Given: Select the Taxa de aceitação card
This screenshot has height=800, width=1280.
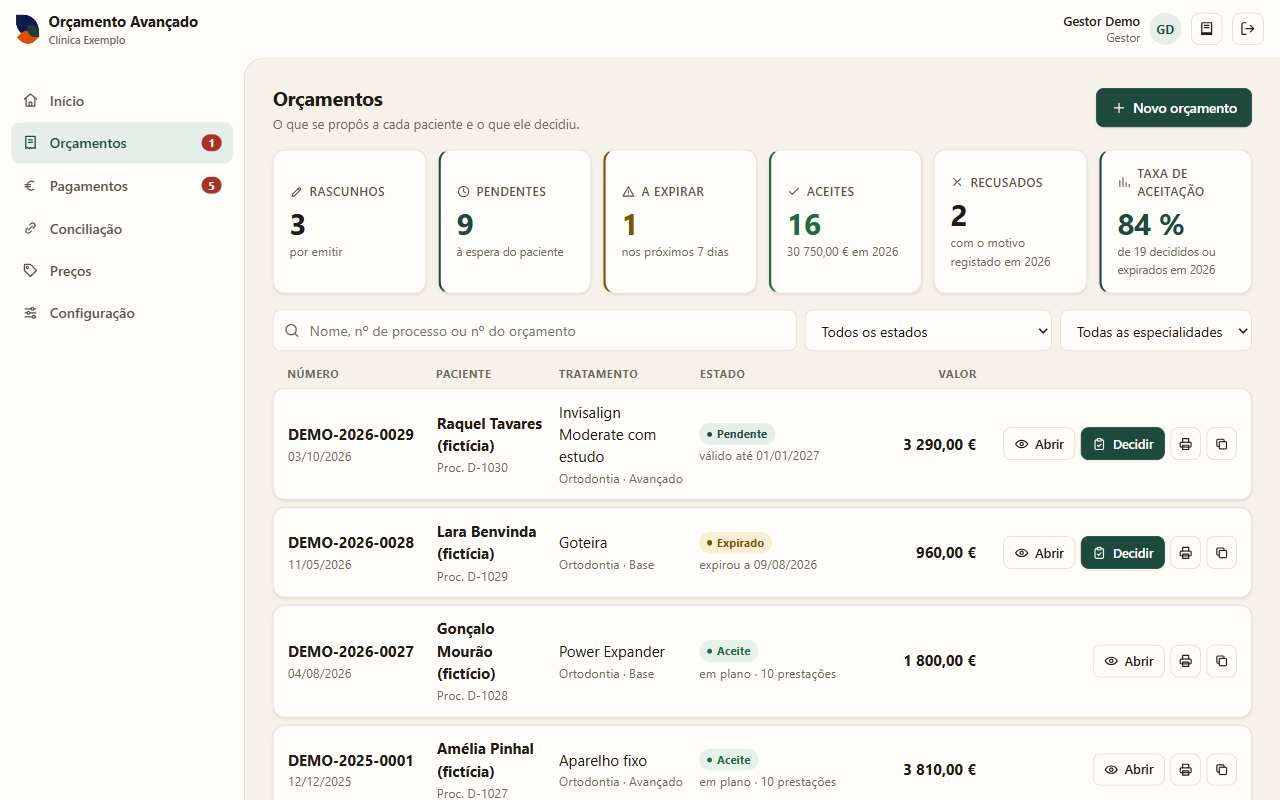Looking at the screenshot, I should [x=1175, y=222].
